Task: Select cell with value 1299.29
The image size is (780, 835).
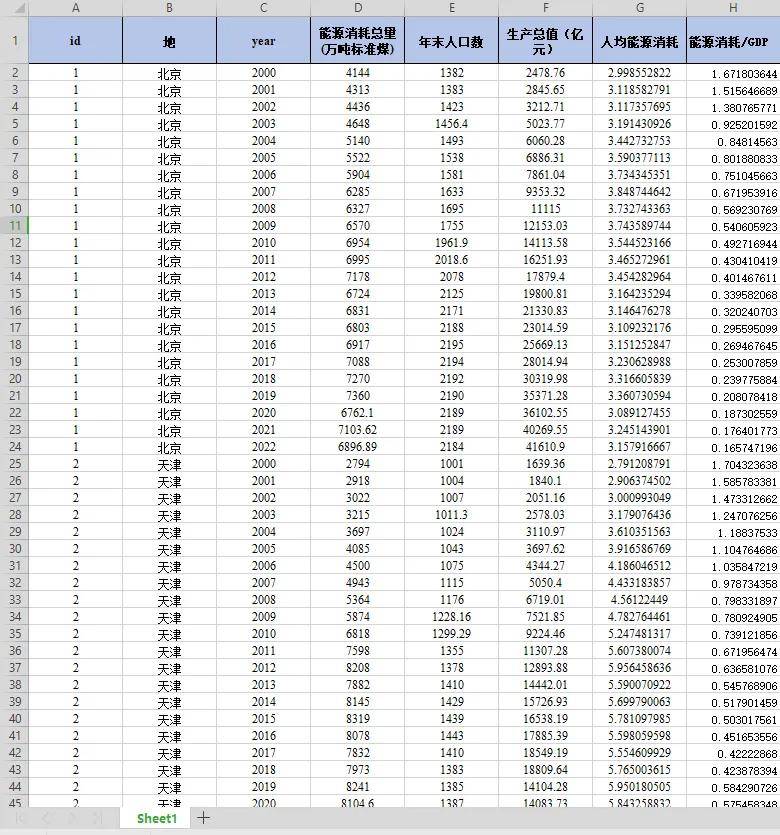Action: 451,634
